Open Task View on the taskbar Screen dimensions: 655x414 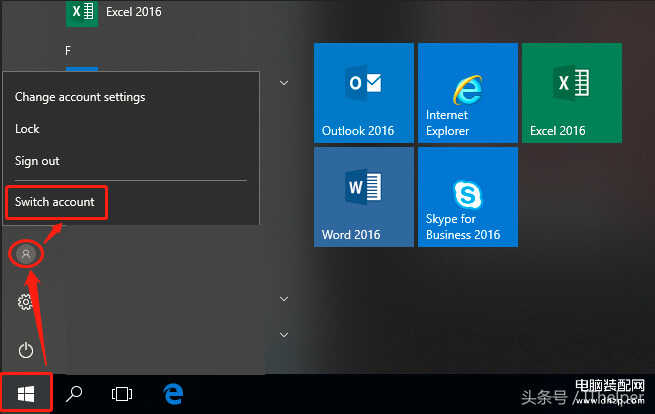[122, 394]
